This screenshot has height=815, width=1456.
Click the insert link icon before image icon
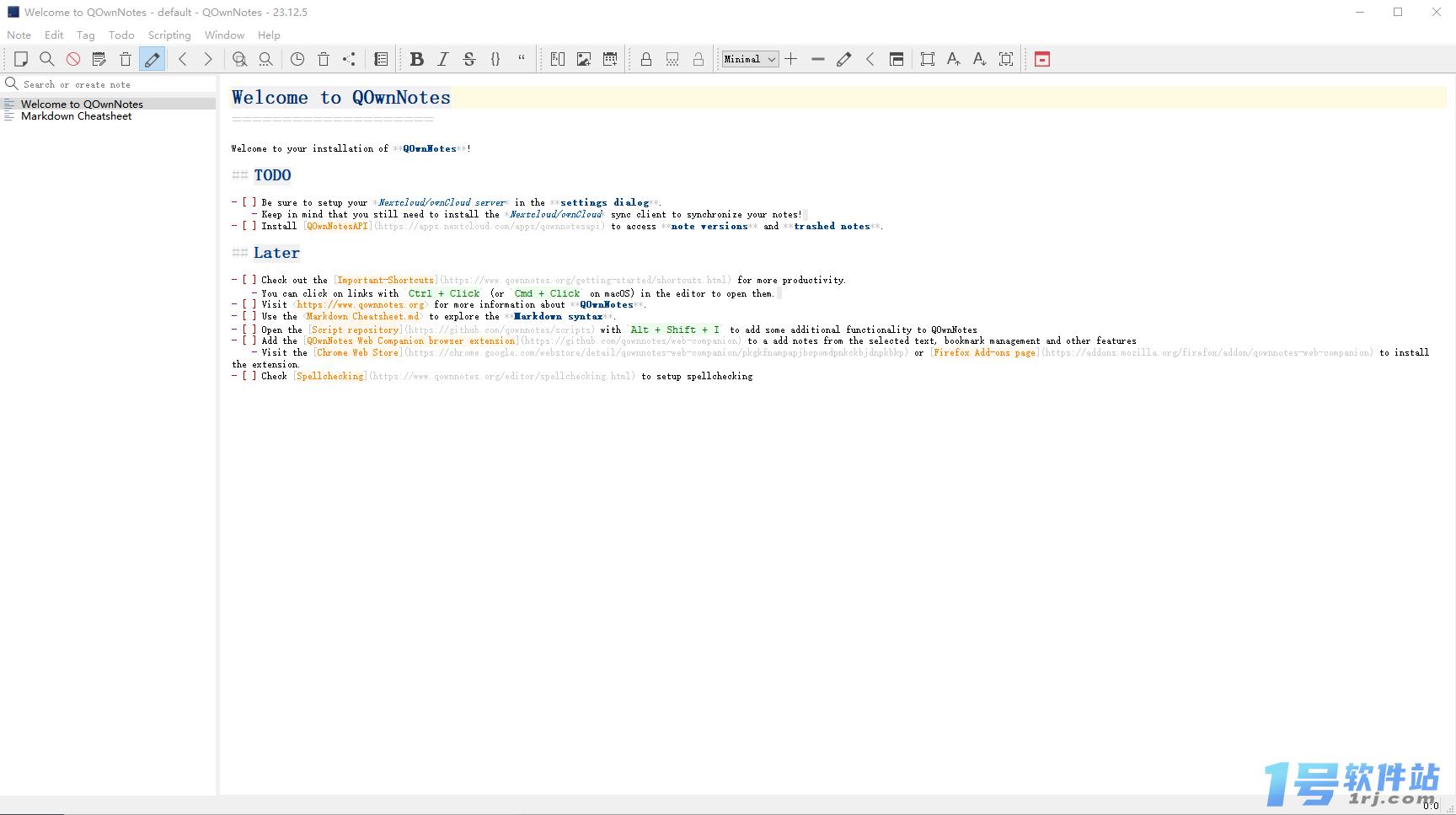(558, 59)
